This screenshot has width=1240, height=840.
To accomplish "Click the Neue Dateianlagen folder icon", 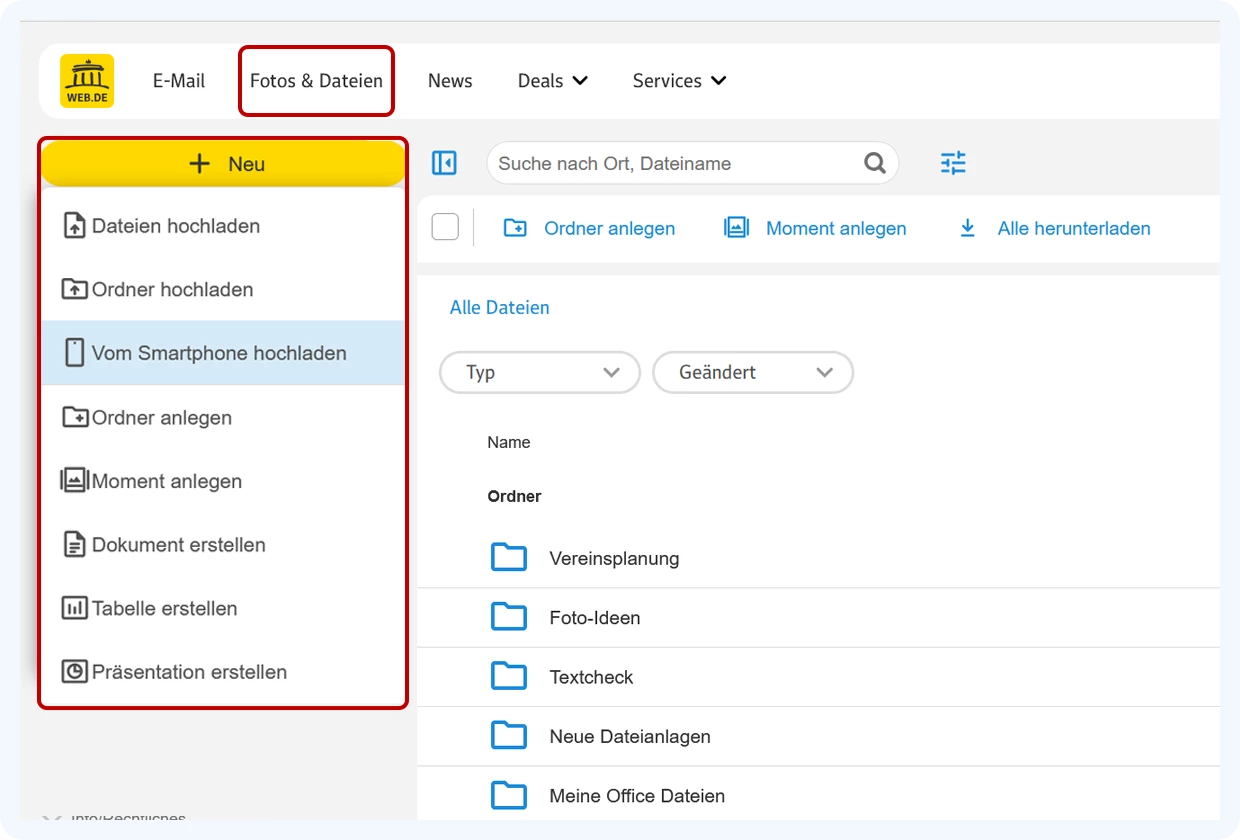I will coord(509,736).
